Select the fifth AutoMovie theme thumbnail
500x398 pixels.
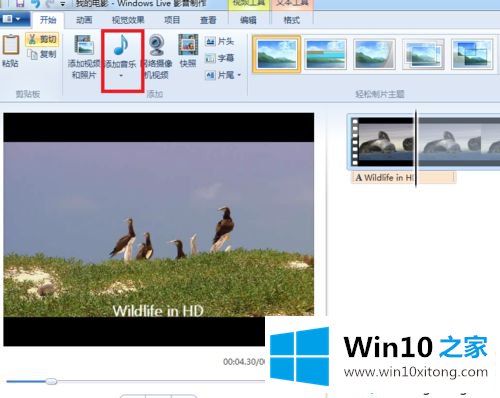(x=472, y=54)
